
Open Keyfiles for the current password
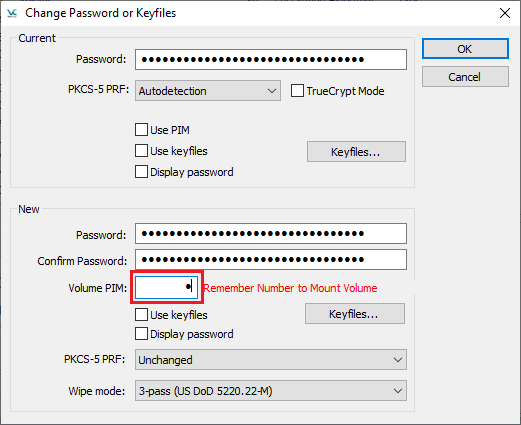(x=356, y=152)
